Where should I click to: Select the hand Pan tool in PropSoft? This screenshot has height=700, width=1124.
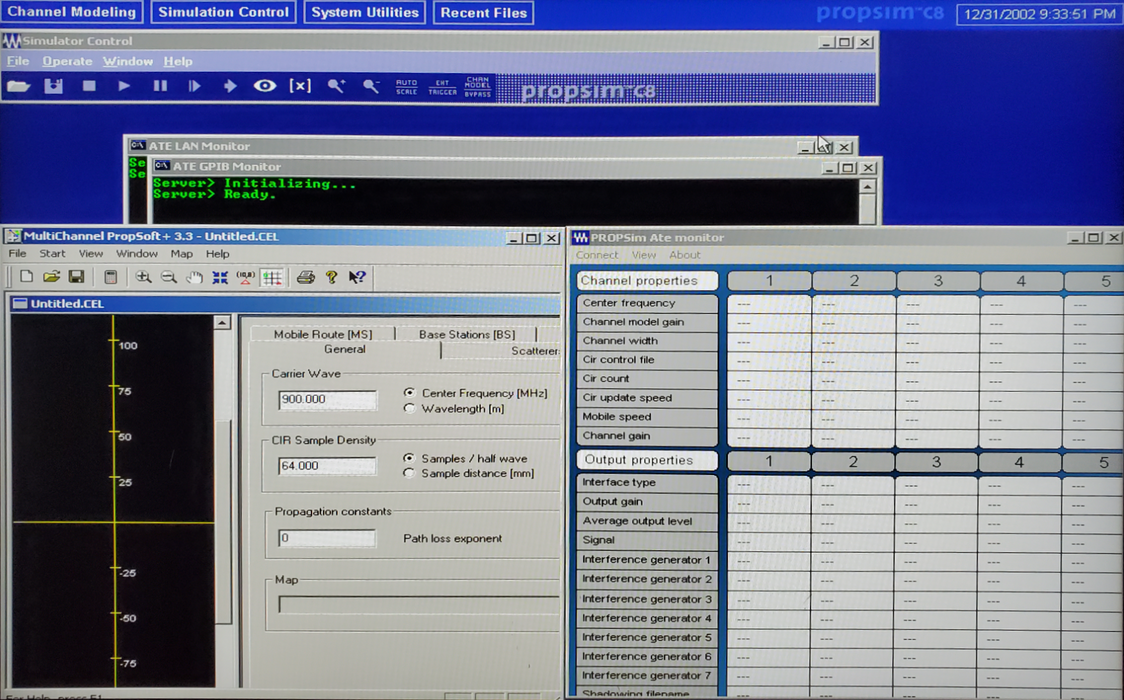tap(194, 277)
